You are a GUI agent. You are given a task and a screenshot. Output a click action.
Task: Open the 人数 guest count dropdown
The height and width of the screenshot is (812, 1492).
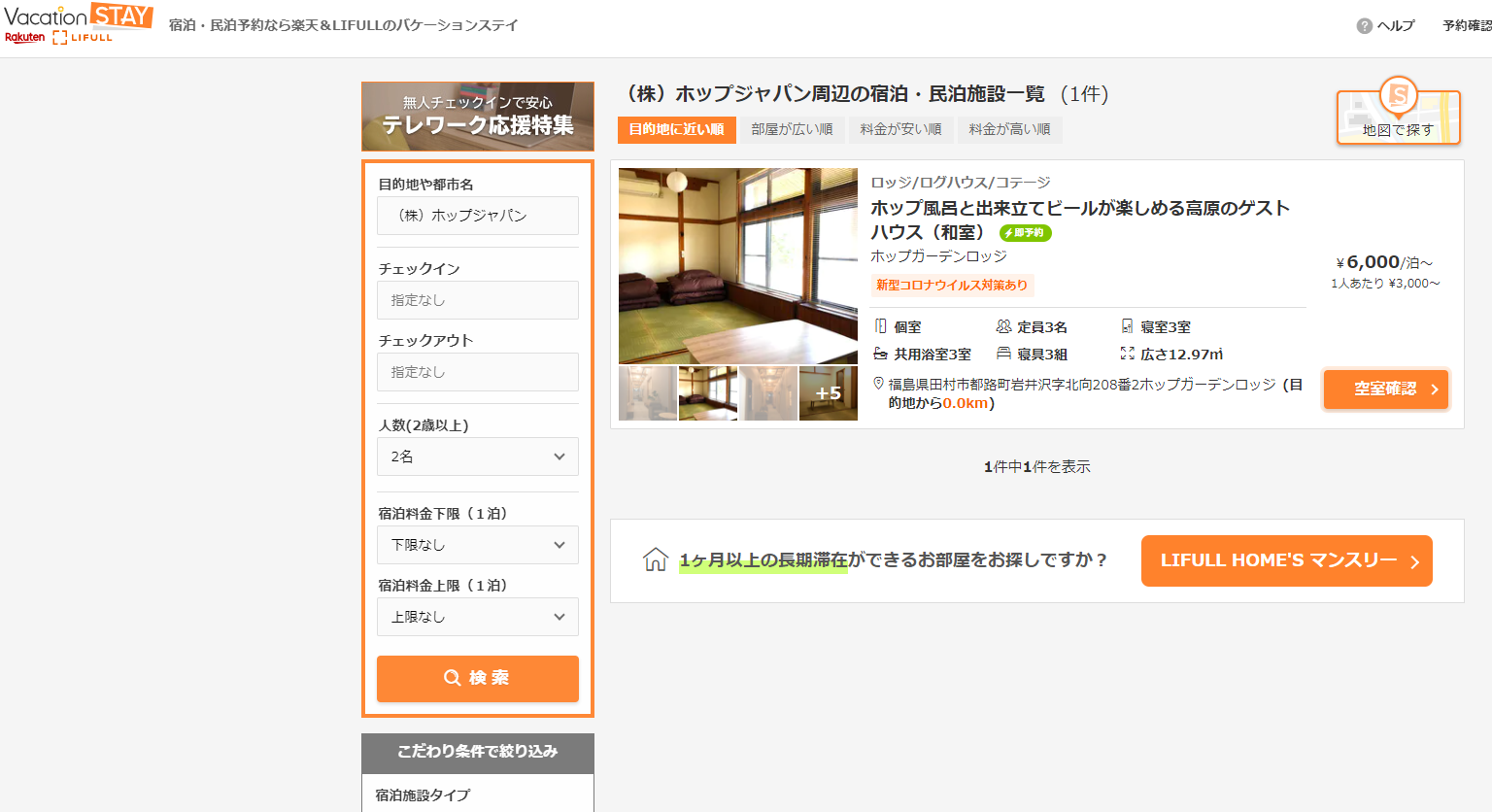478,457
